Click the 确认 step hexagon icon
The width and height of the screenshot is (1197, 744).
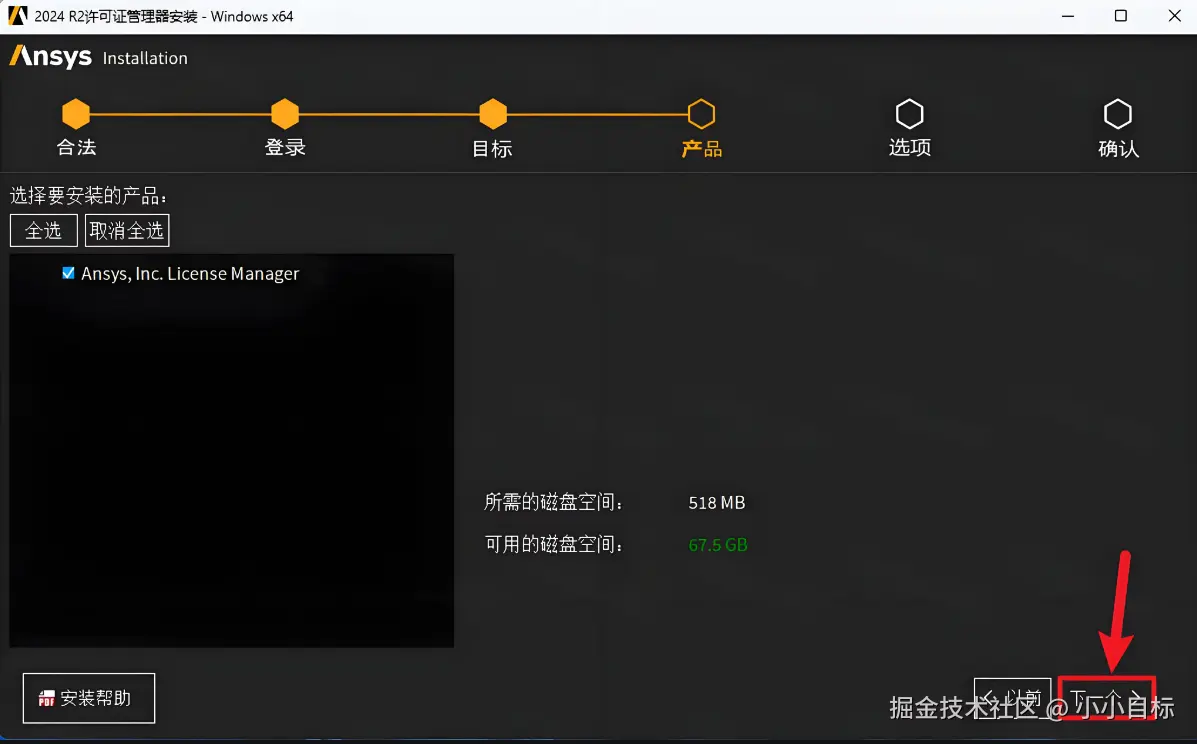pos(1118,114)
